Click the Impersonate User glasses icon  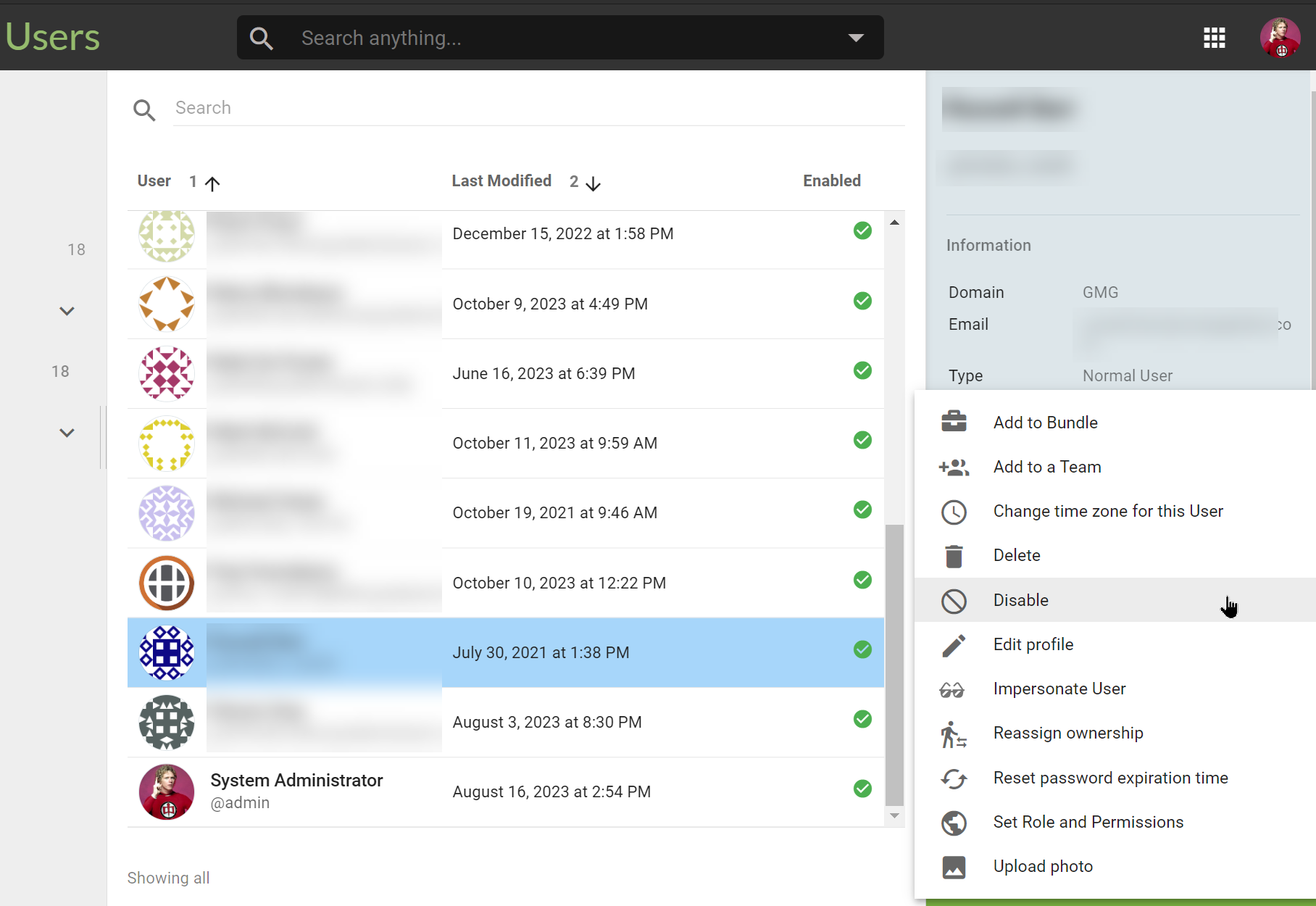coord(951,690)
